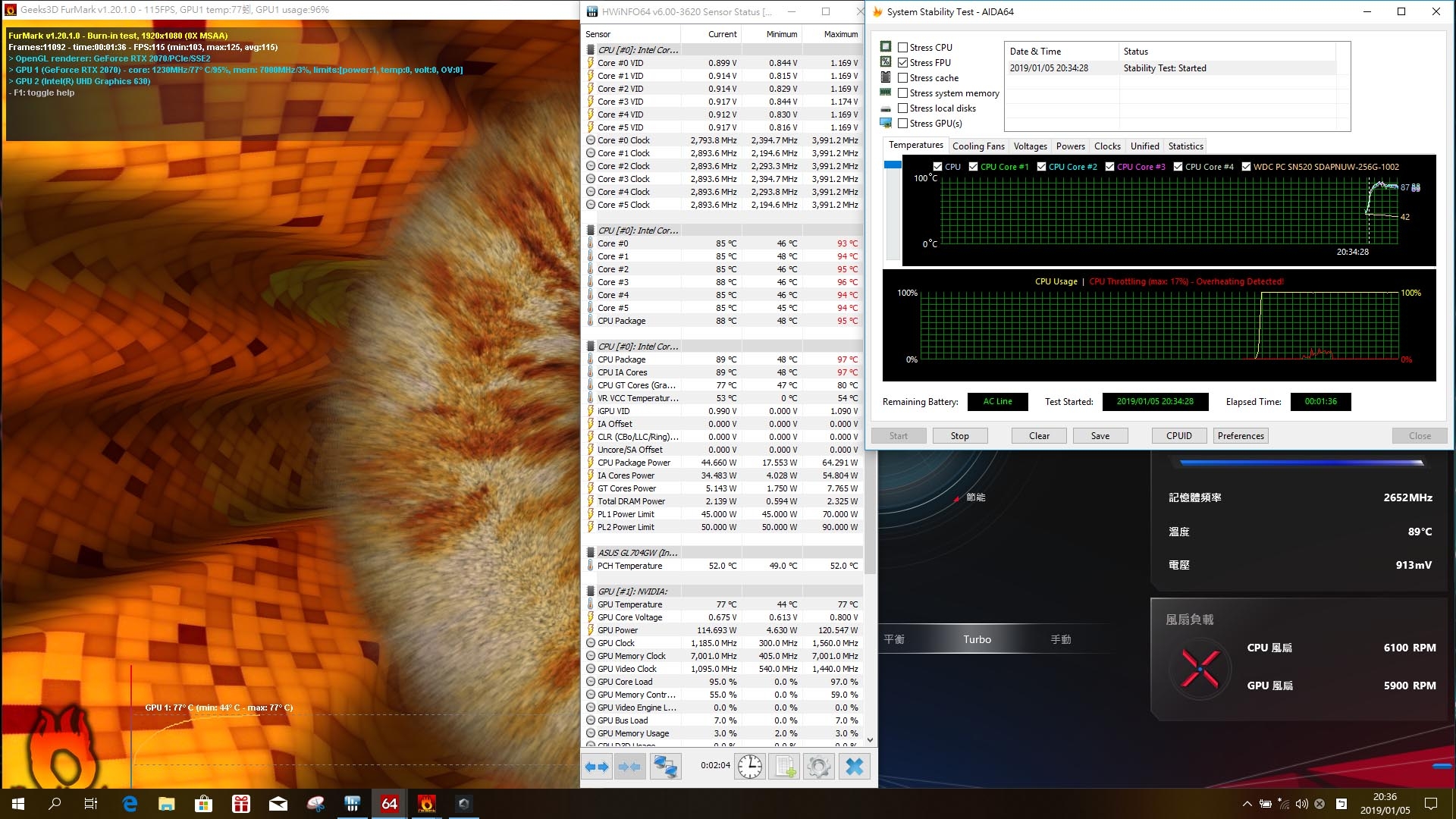Click HWiNFO expand columns arrows icon
The width and height of the screenshot is (1456, 819).
coord(597,767)
